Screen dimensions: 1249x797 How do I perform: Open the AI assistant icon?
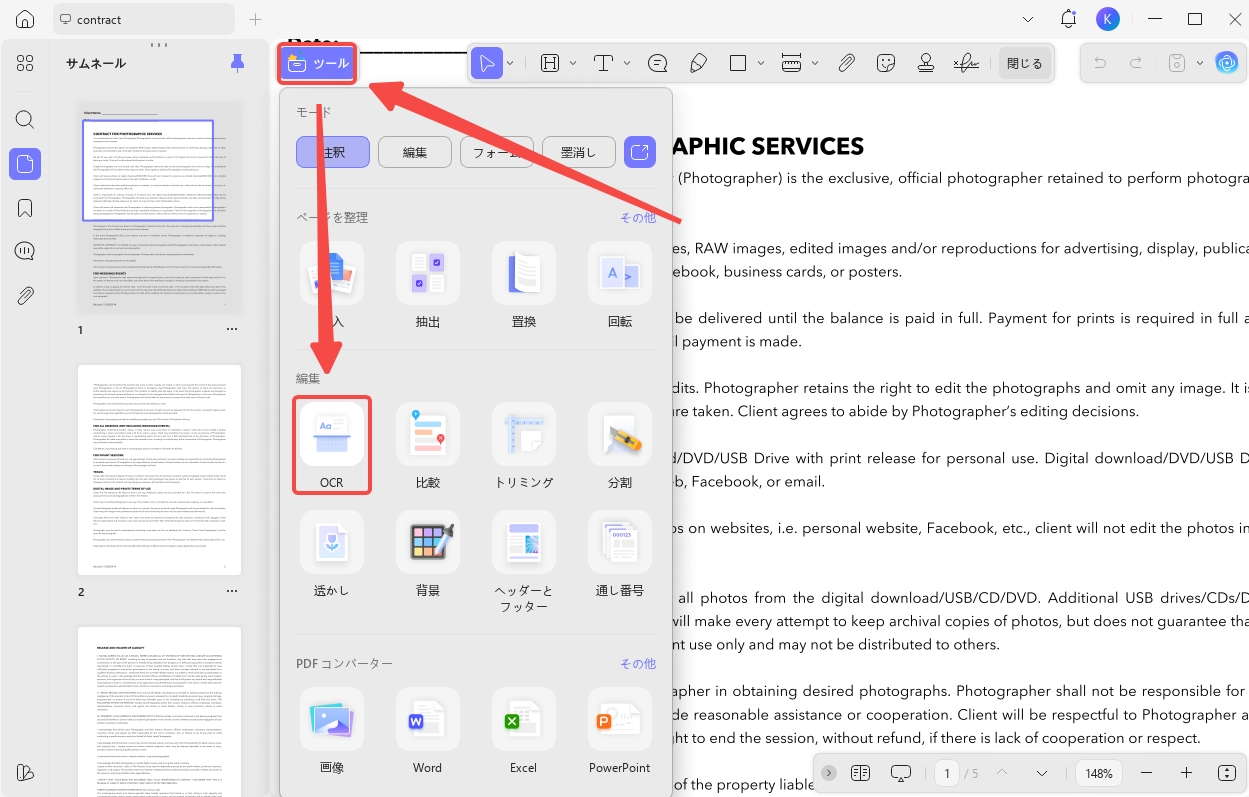coord(1226,63)
